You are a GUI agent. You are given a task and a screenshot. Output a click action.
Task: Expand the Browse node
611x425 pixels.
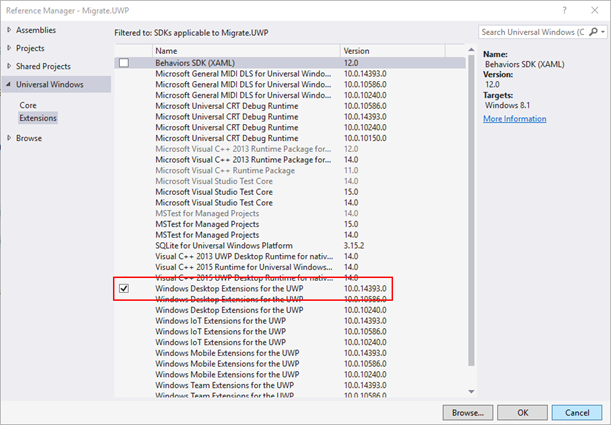[9, 138]
